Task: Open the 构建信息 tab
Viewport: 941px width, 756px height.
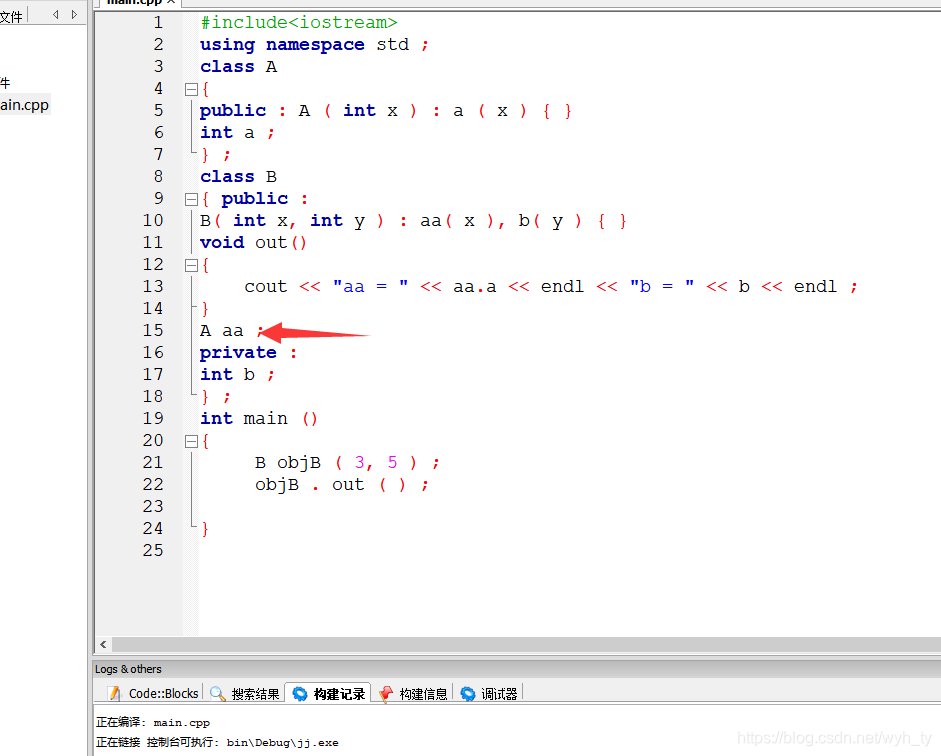Action: pyautogui.click(x=413, y=694)
